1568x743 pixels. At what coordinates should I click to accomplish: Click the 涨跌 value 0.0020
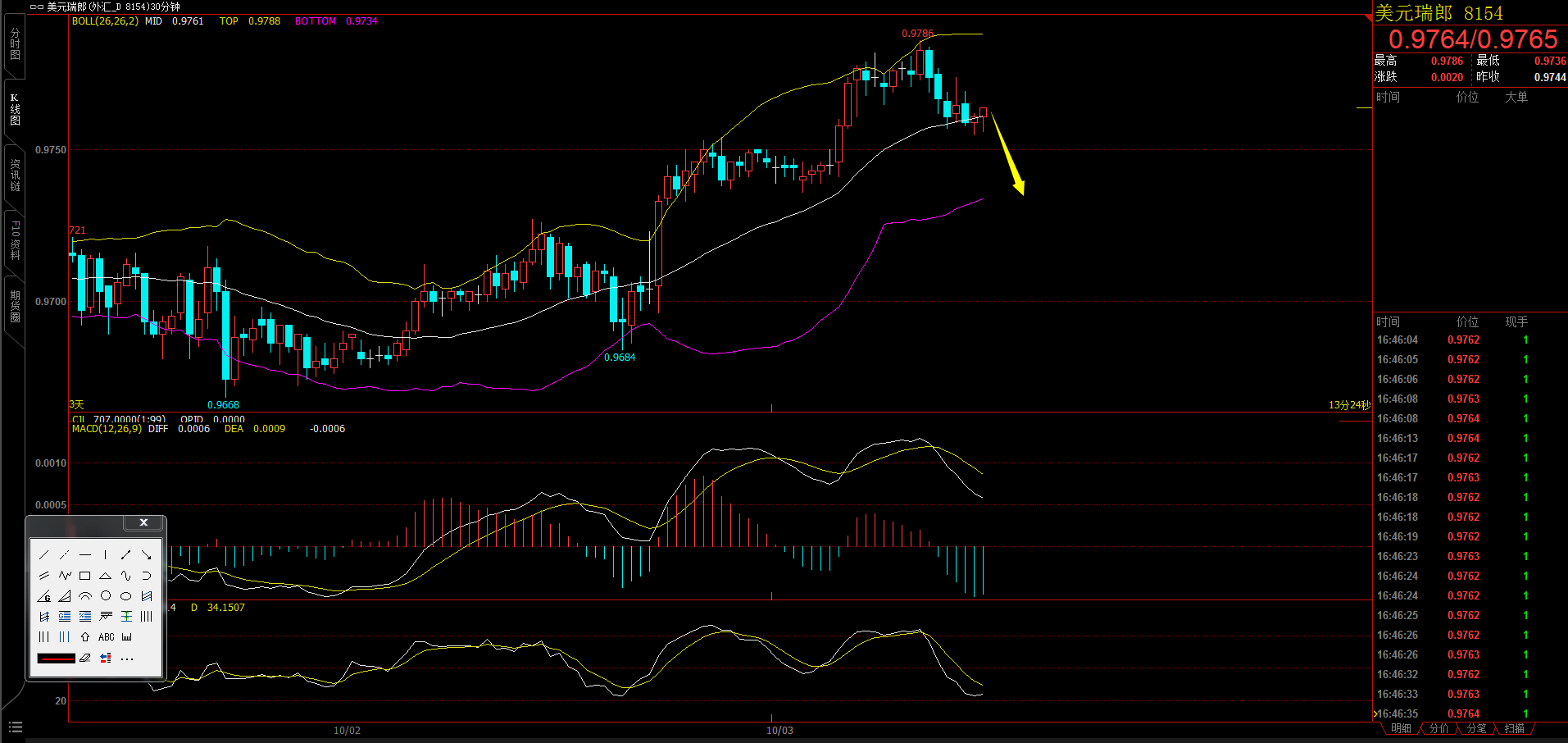coord(1447,77)
